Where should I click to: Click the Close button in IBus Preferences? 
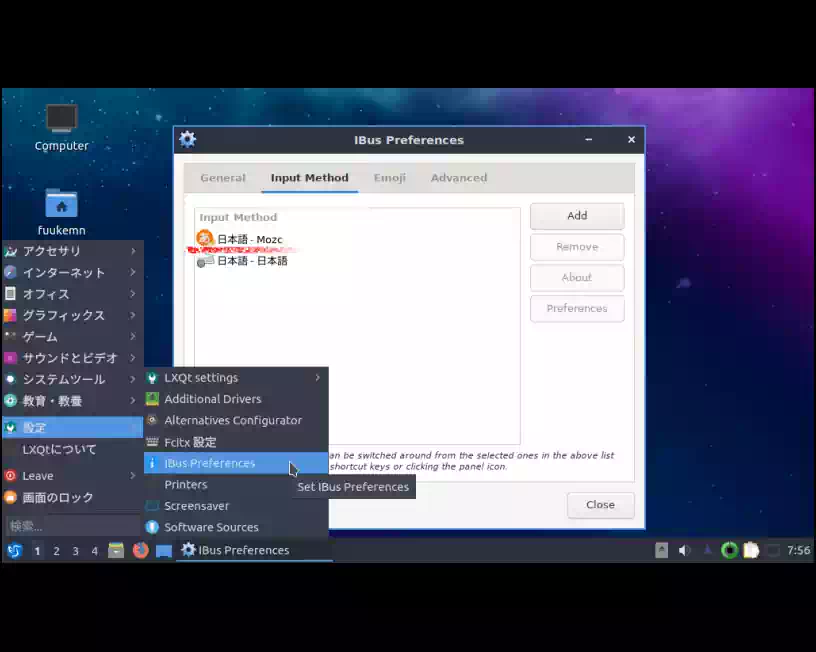tap(601, 505)
